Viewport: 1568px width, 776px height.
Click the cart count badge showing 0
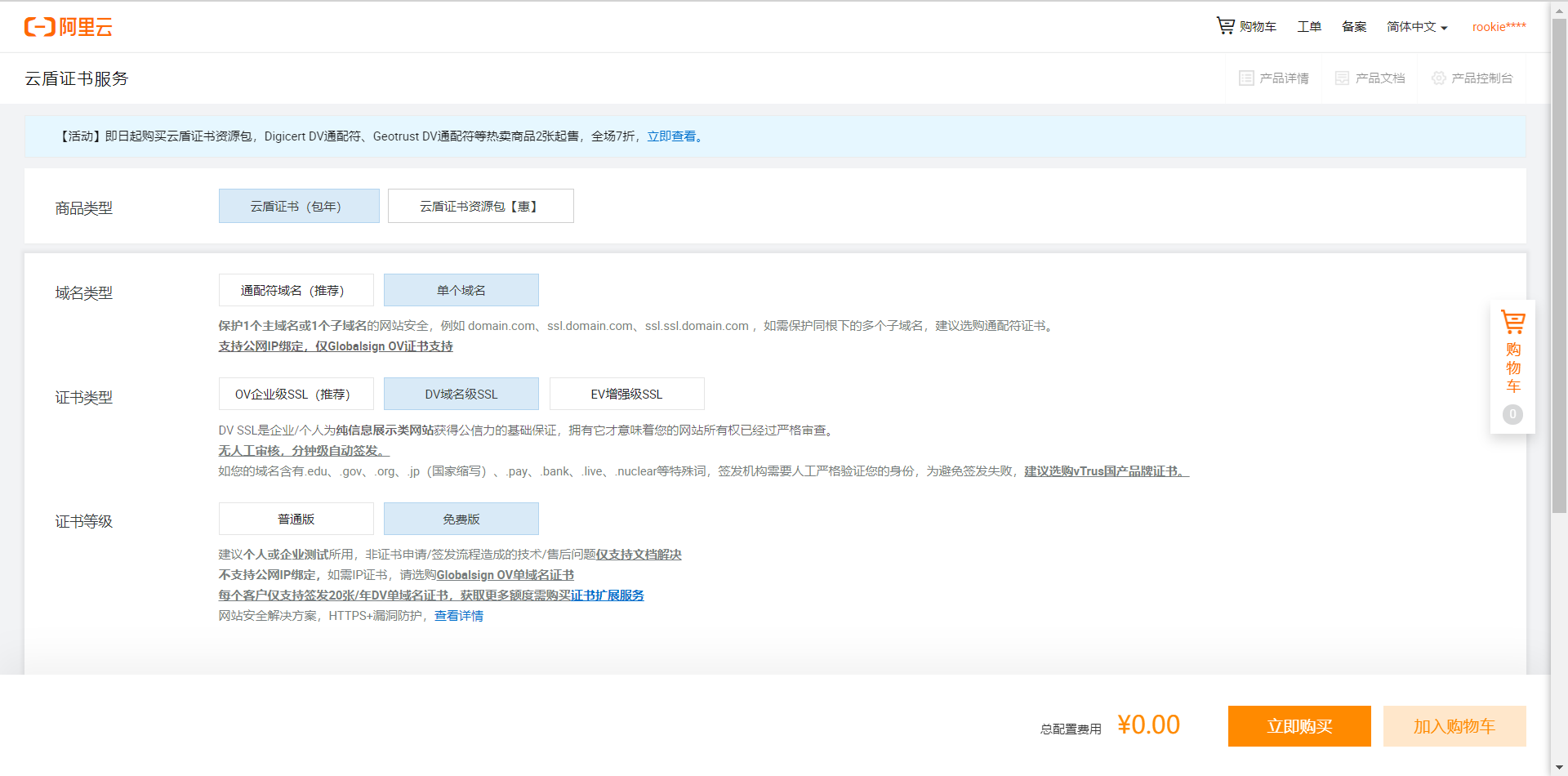1512,414
